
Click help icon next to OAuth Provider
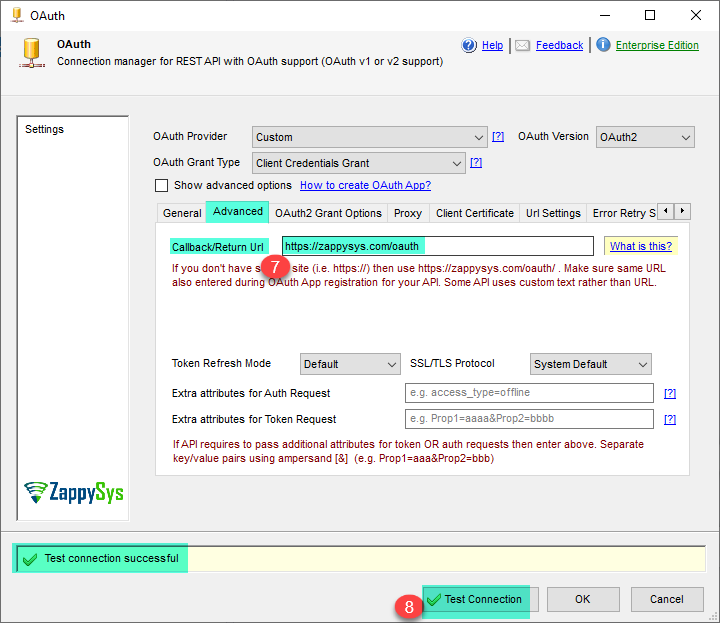(497, 137)
